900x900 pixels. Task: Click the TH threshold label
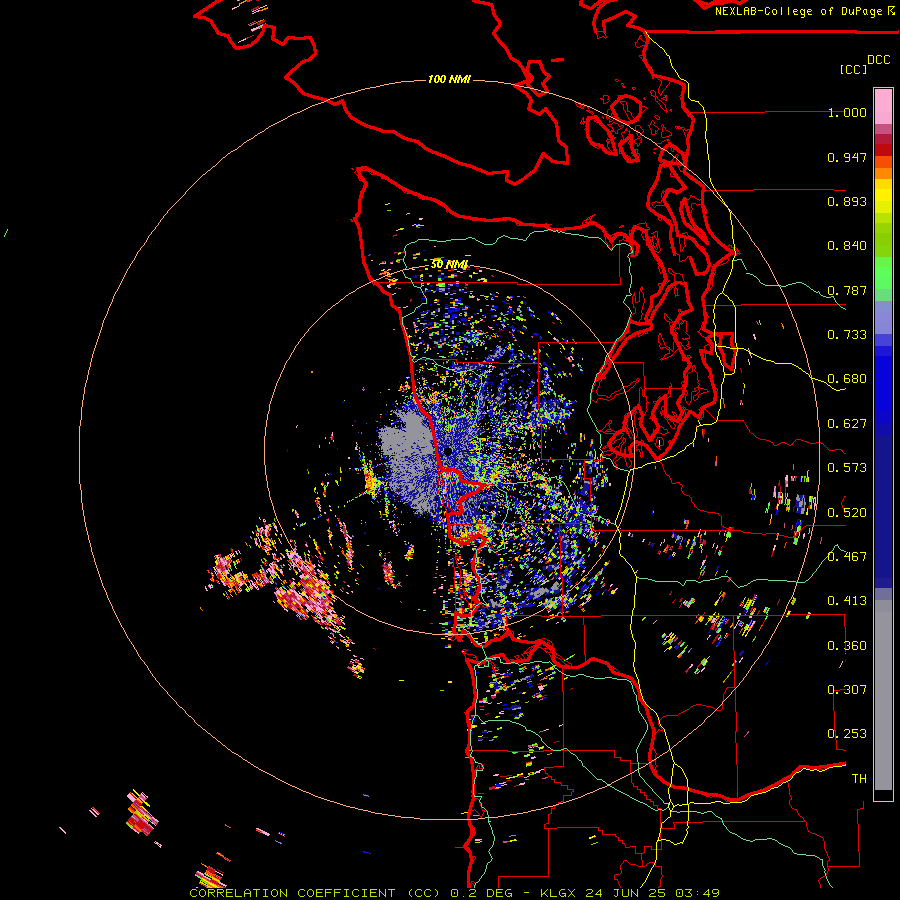point(859,779)
